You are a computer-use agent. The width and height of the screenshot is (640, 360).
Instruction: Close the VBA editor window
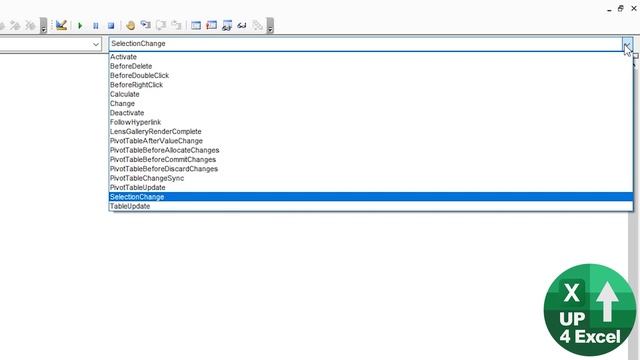[634, 9]
